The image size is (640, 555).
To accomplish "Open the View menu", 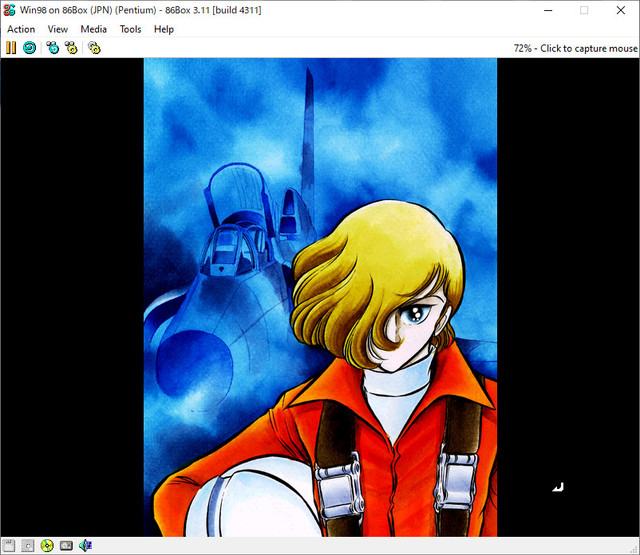I will click(x=58, y=29).
